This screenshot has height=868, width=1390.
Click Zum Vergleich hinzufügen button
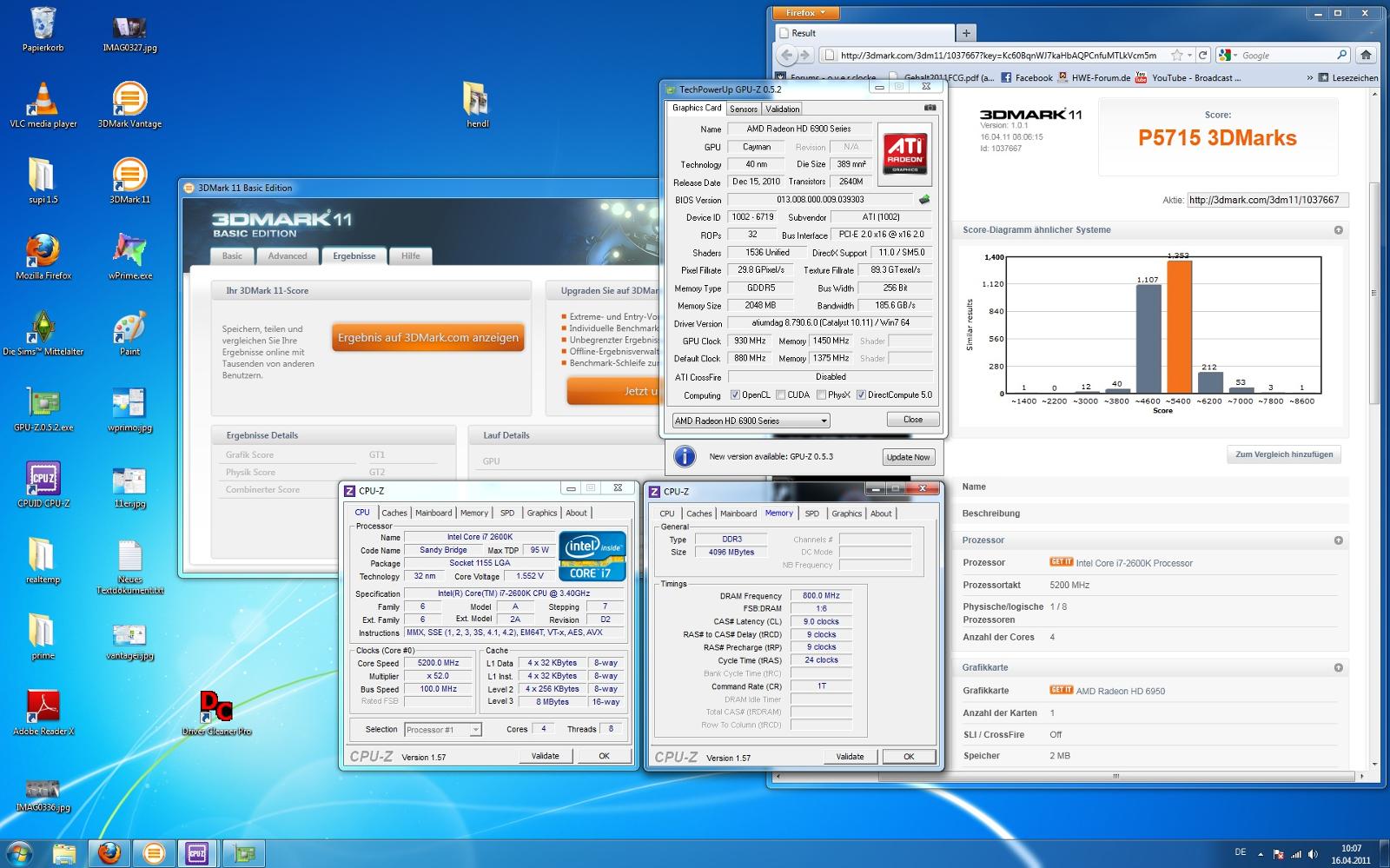pos(1284,454)
